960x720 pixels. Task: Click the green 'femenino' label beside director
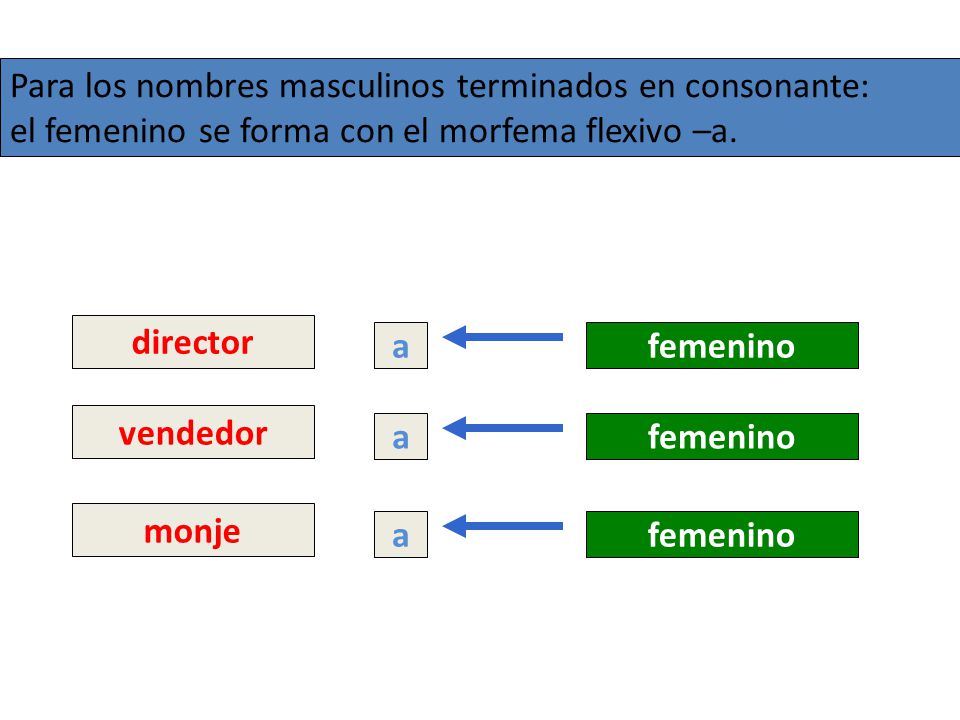(722, 345)
